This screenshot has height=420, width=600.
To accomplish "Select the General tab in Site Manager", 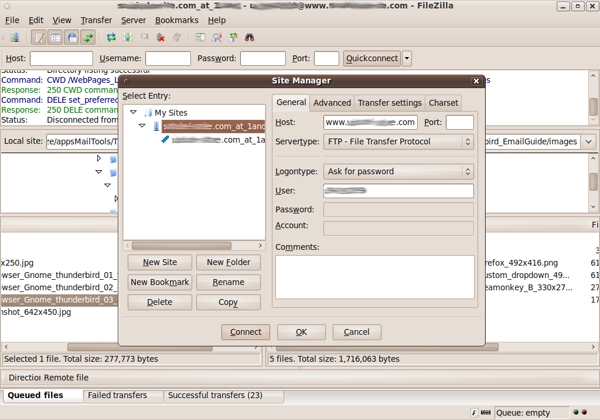I will tap(291, 103).
